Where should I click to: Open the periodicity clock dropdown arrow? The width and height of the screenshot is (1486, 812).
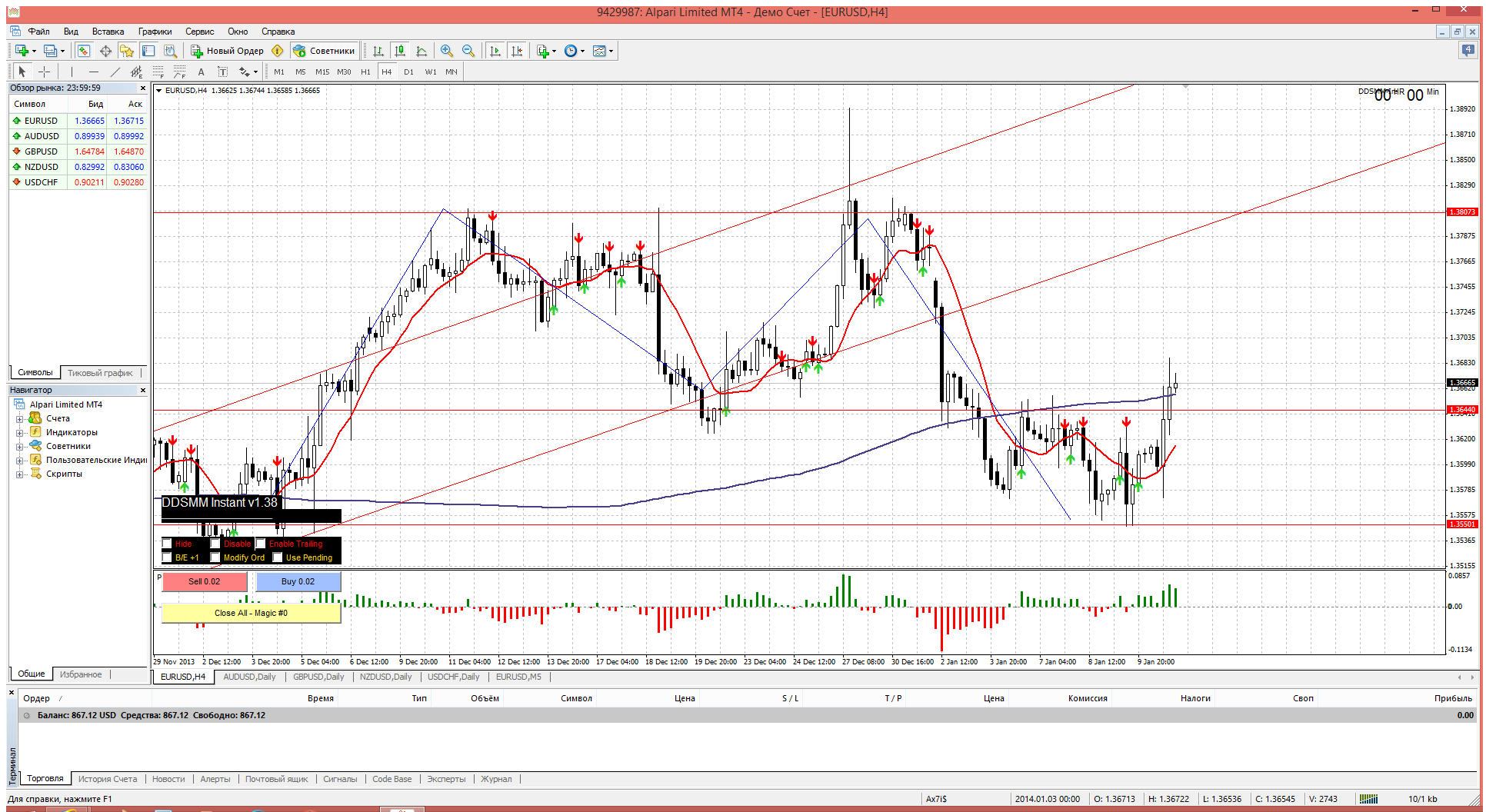pyautogui.click(x=582, y=52)
